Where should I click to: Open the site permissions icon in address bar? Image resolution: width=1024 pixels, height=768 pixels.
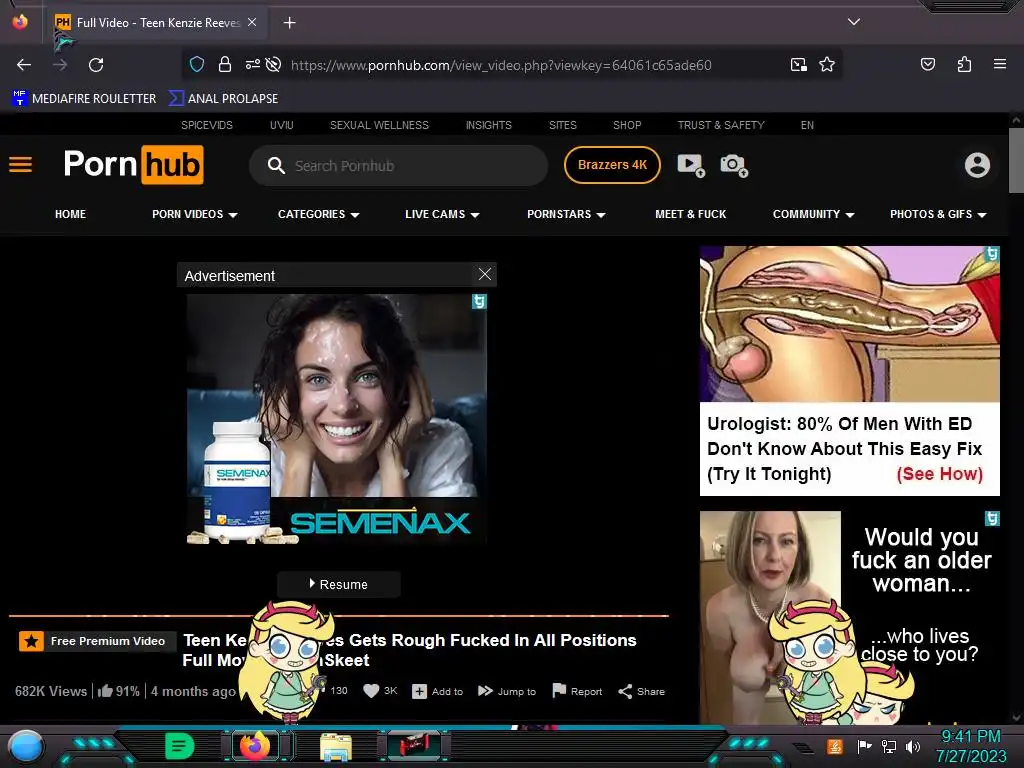pyautogui.click(x=253, y=64)
